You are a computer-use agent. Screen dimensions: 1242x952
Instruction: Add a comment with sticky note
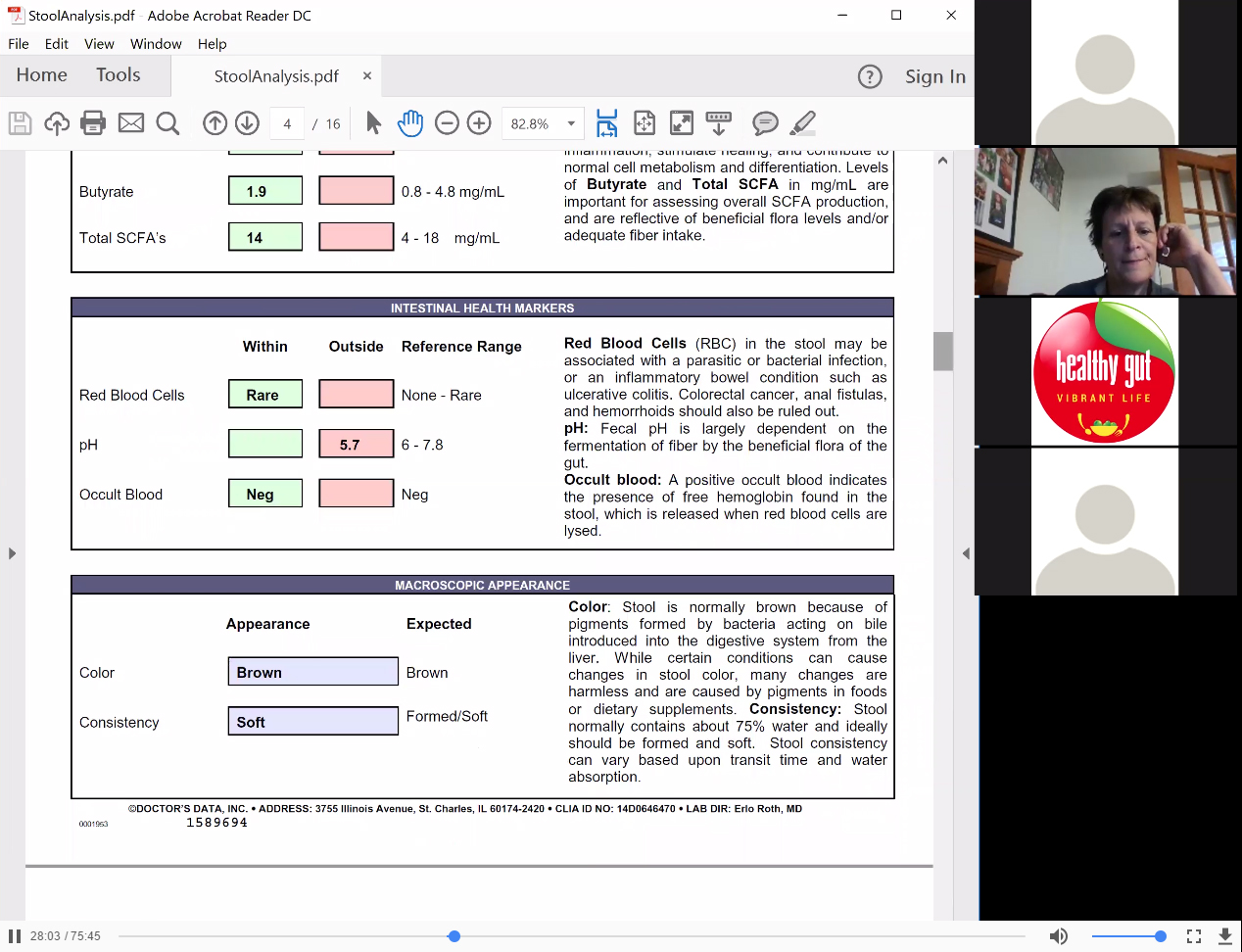(x=765, y=123)
